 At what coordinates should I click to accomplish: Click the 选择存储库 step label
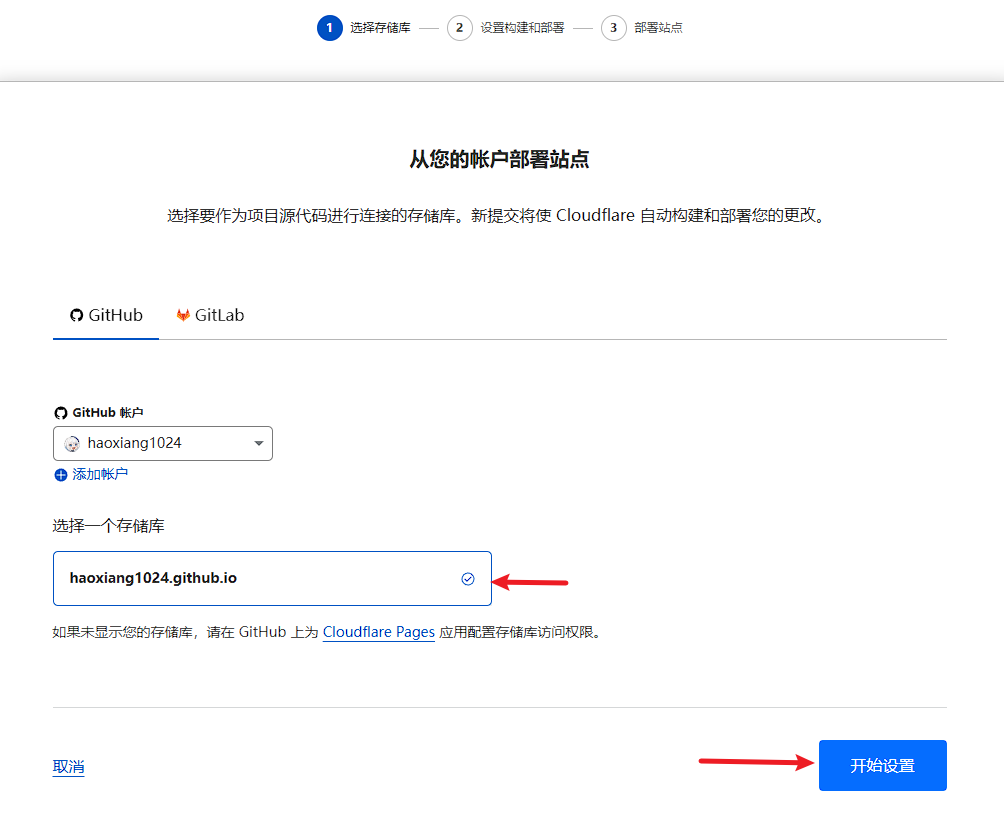click(x=380, y=28)
